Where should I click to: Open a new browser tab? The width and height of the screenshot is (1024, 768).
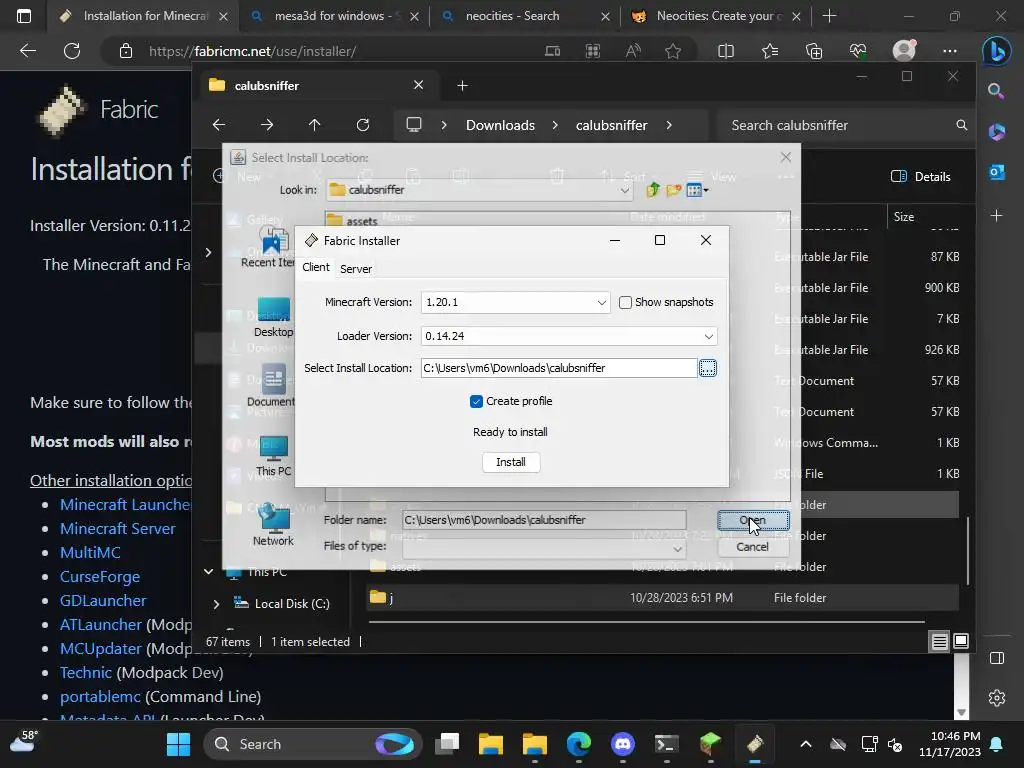(x=829, y=16)
